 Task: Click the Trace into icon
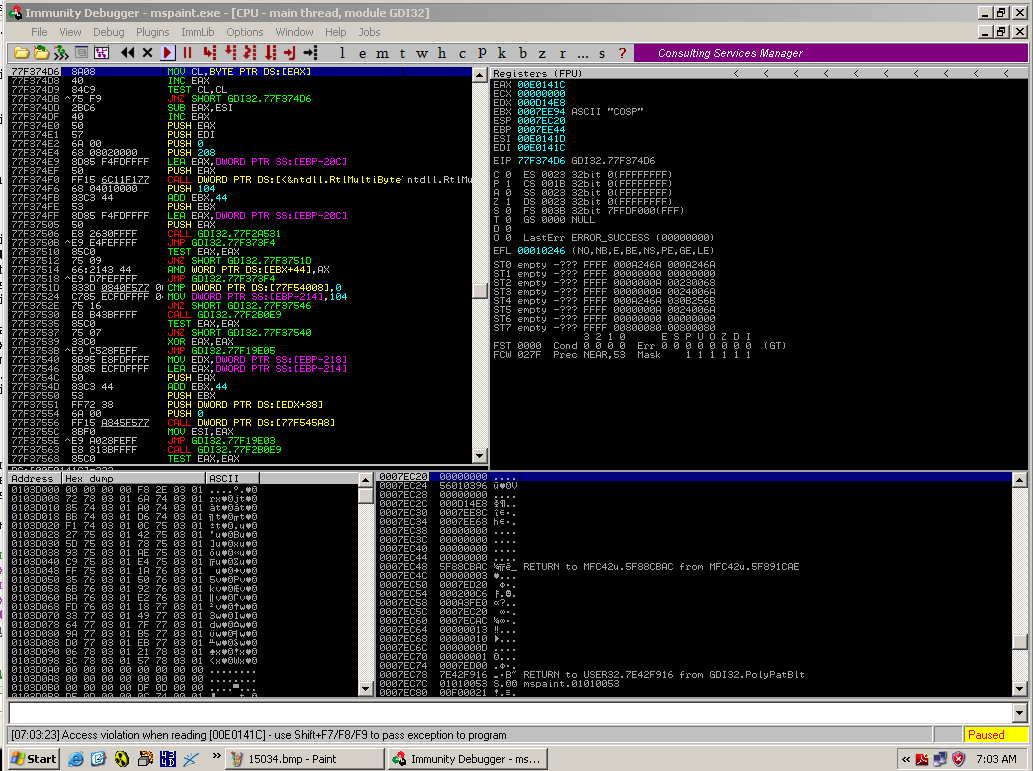pyautogui.click(x=250, y=53)
